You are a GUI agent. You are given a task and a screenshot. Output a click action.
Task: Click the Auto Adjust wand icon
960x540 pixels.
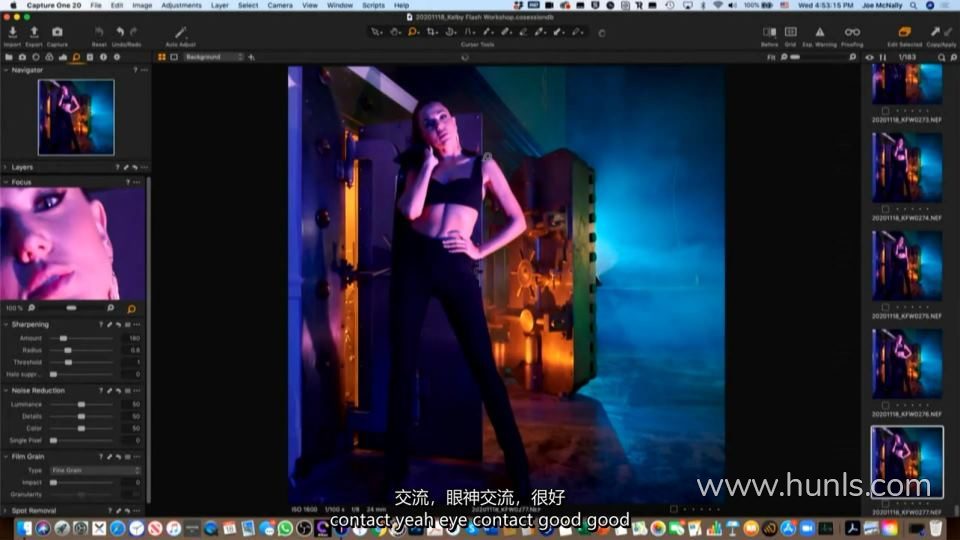180,32
